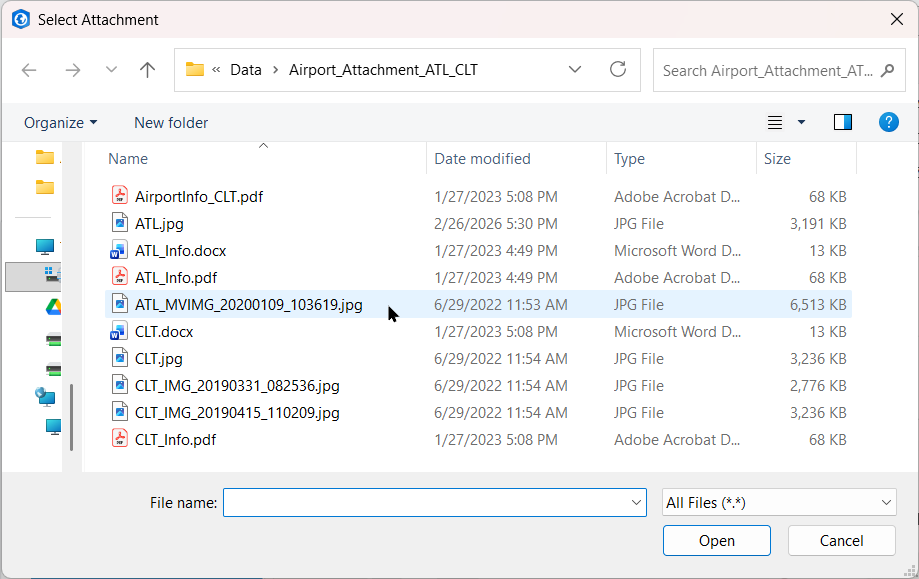Select file name ATL_Info.pdf
This screenshot has width=919, height=579.
click(176, 278)
